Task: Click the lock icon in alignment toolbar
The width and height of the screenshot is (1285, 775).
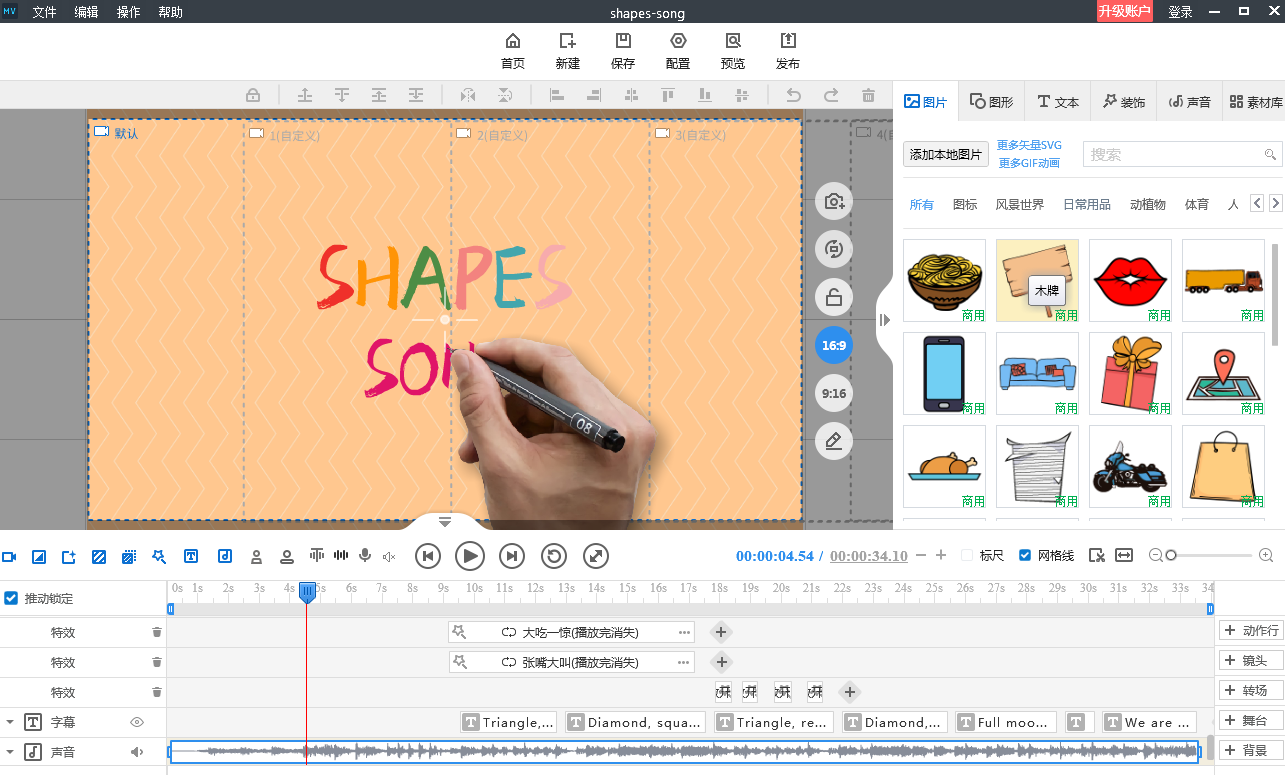Action: [253, 95]
